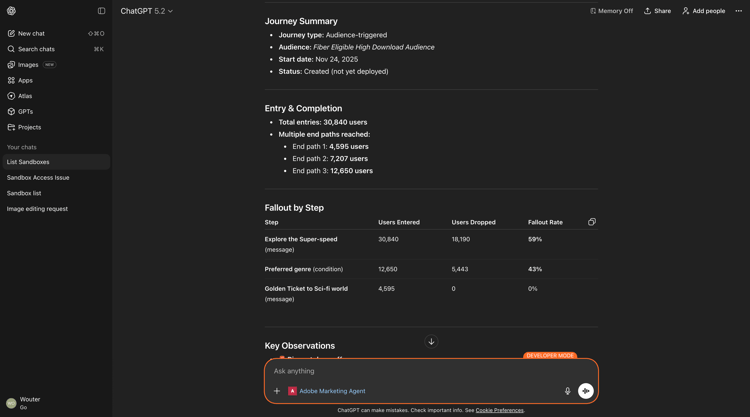The image size is (750, 417).
Task: Start a new chat
Action: click(x=30, y=33)
